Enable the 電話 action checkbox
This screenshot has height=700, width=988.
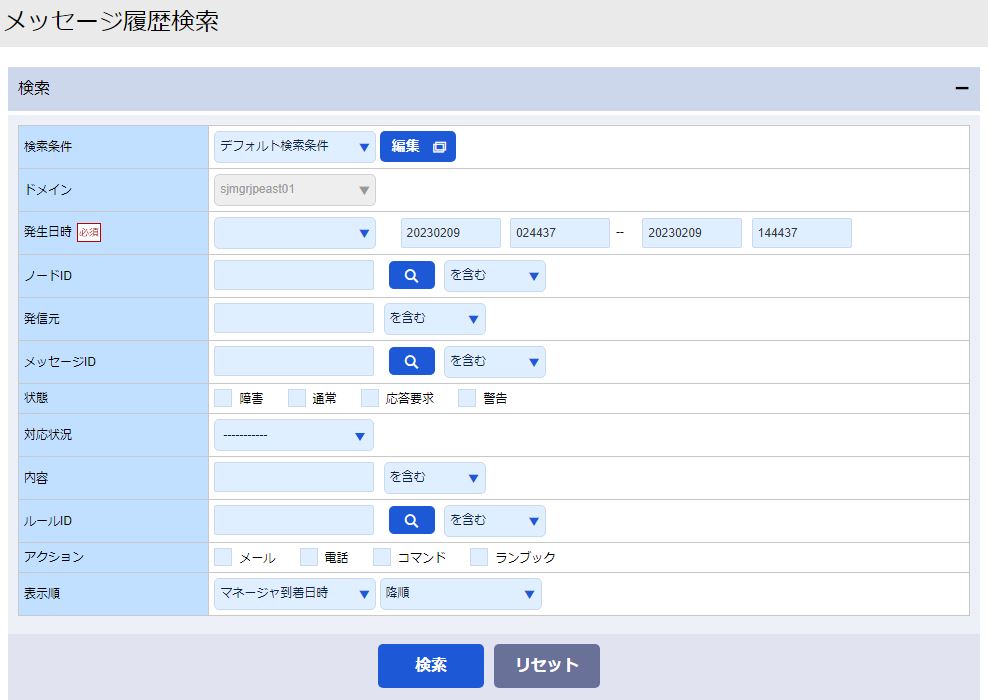pos(309,557)
